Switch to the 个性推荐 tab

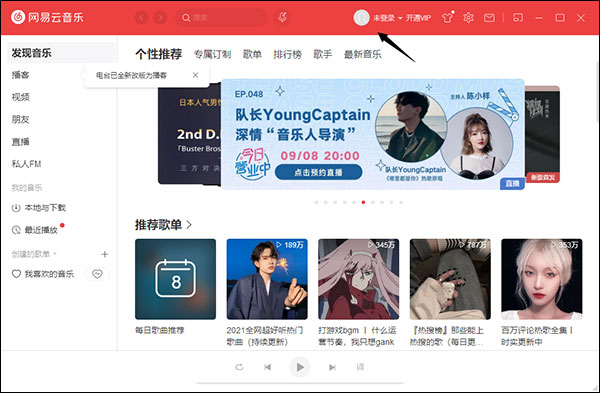pos(158,54)
